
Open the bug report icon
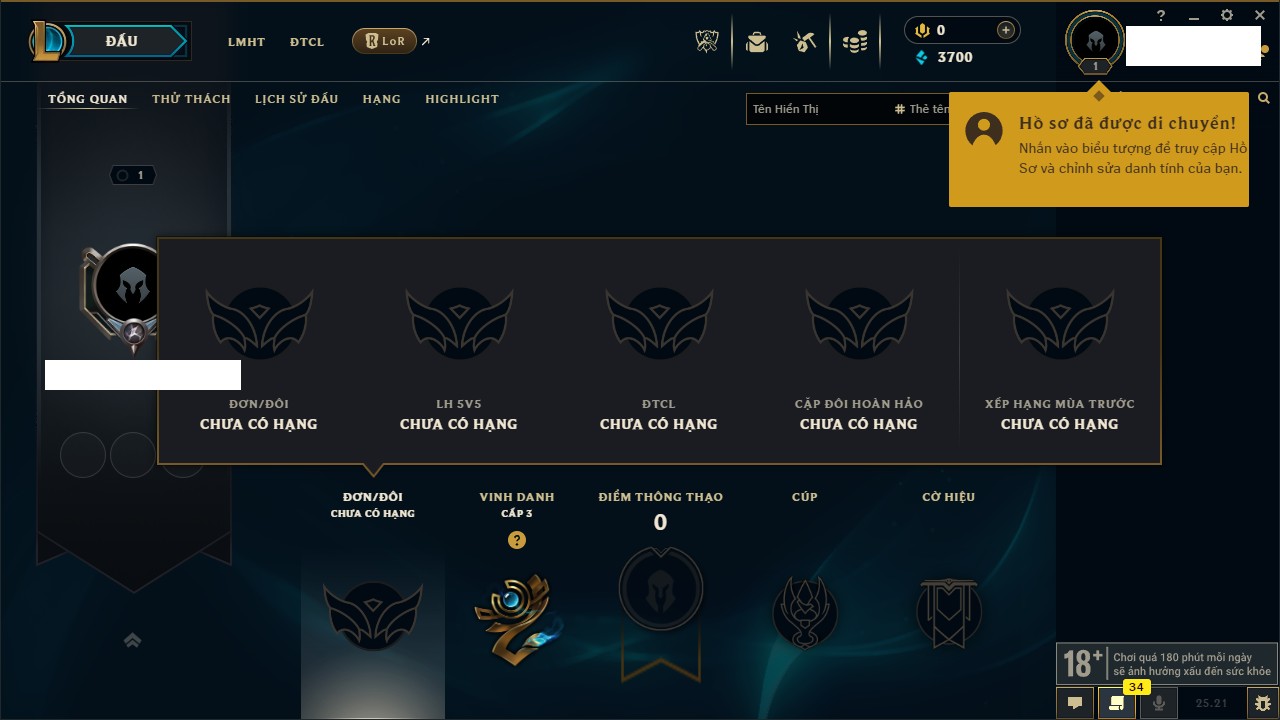click(x=1263, y=703)
